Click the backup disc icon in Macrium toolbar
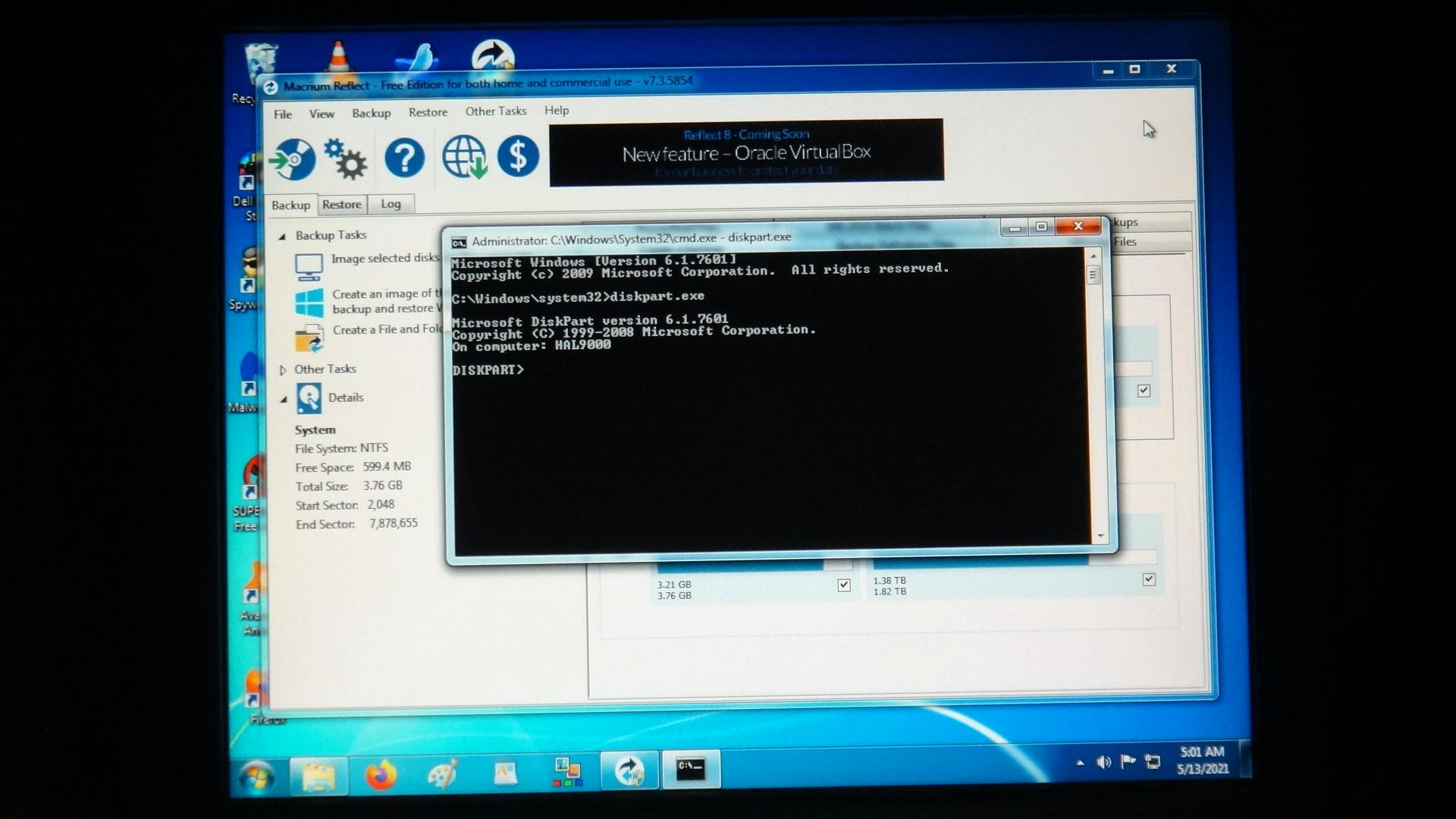The image size is (1456, 819). pos(292,159)
